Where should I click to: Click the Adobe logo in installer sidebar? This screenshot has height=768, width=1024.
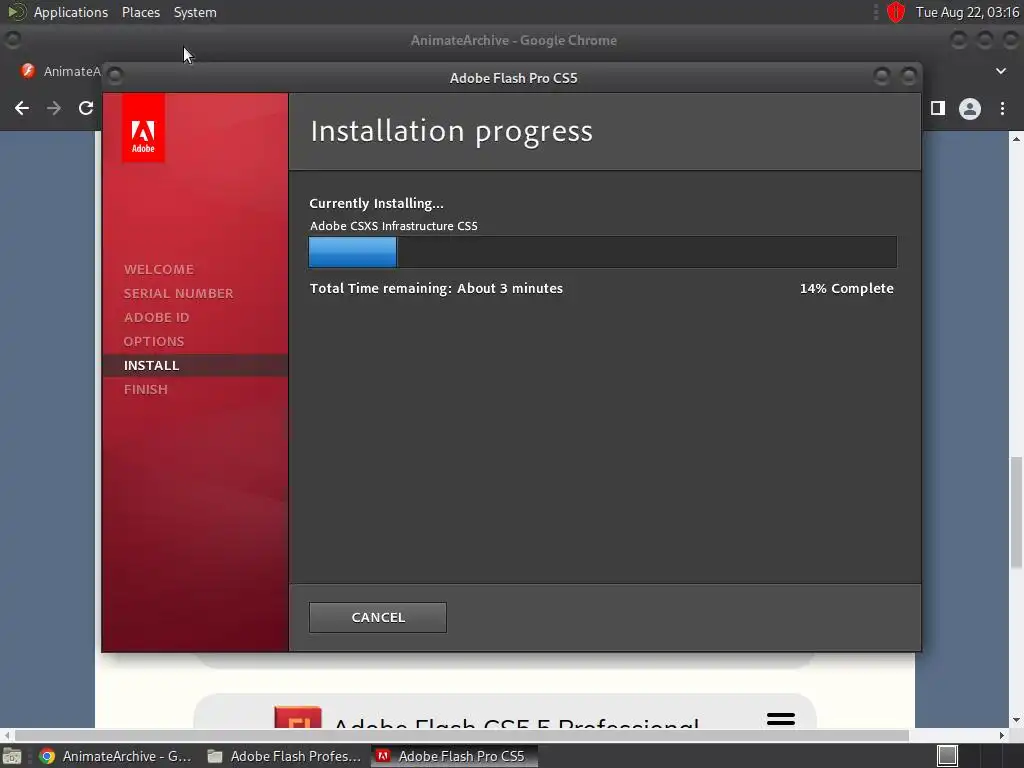(143, 128)
